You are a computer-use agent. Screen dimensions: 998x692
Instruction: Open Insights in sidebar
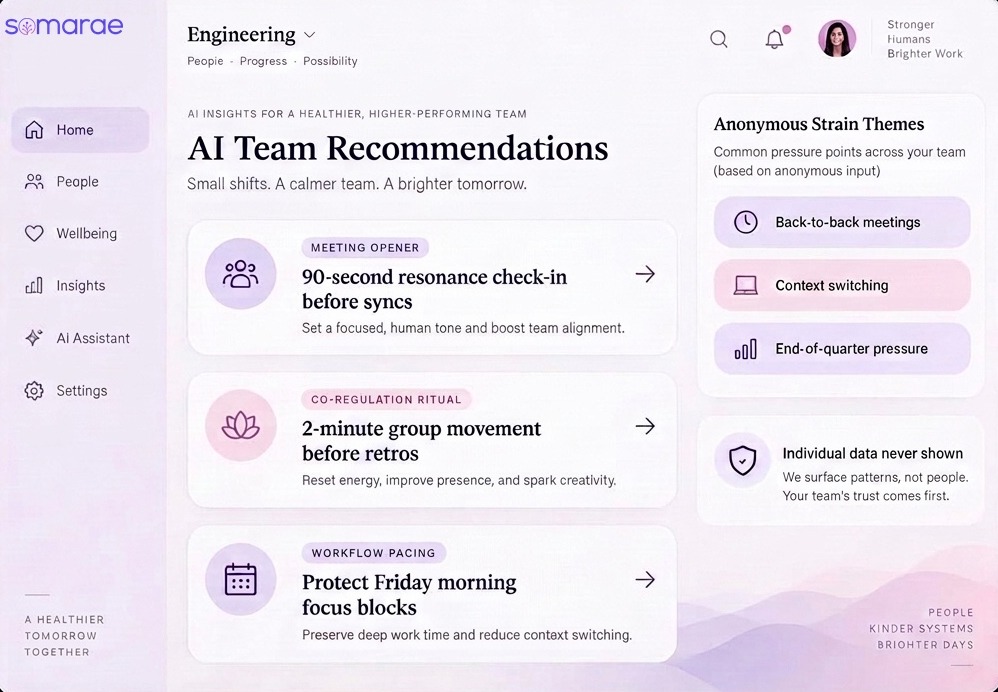pos(80,286)
